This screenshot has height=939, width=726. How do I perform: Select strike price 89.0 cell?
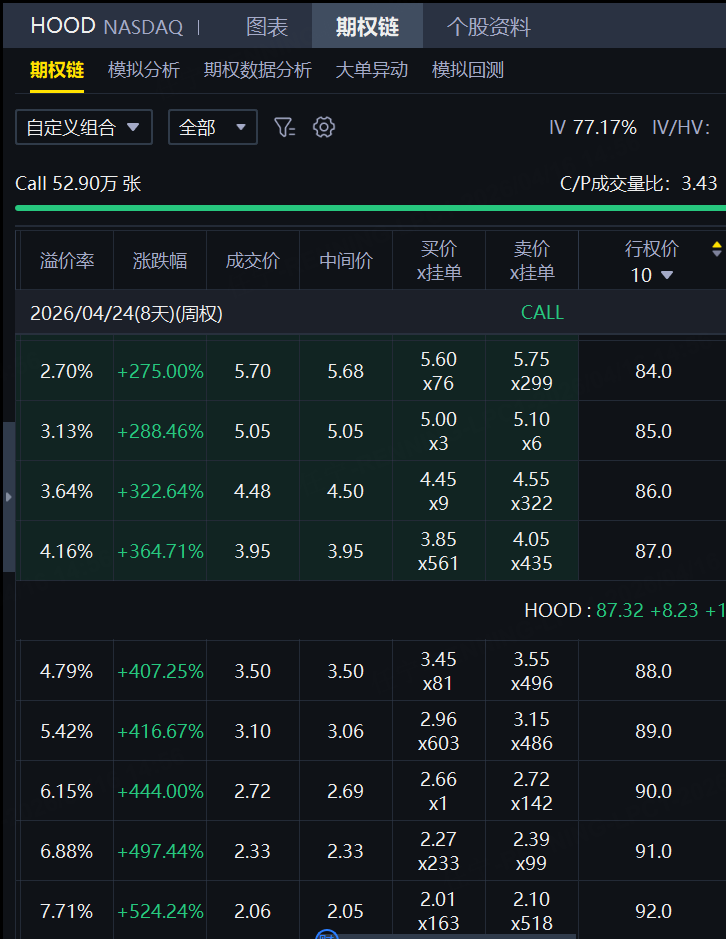point(653,731)
